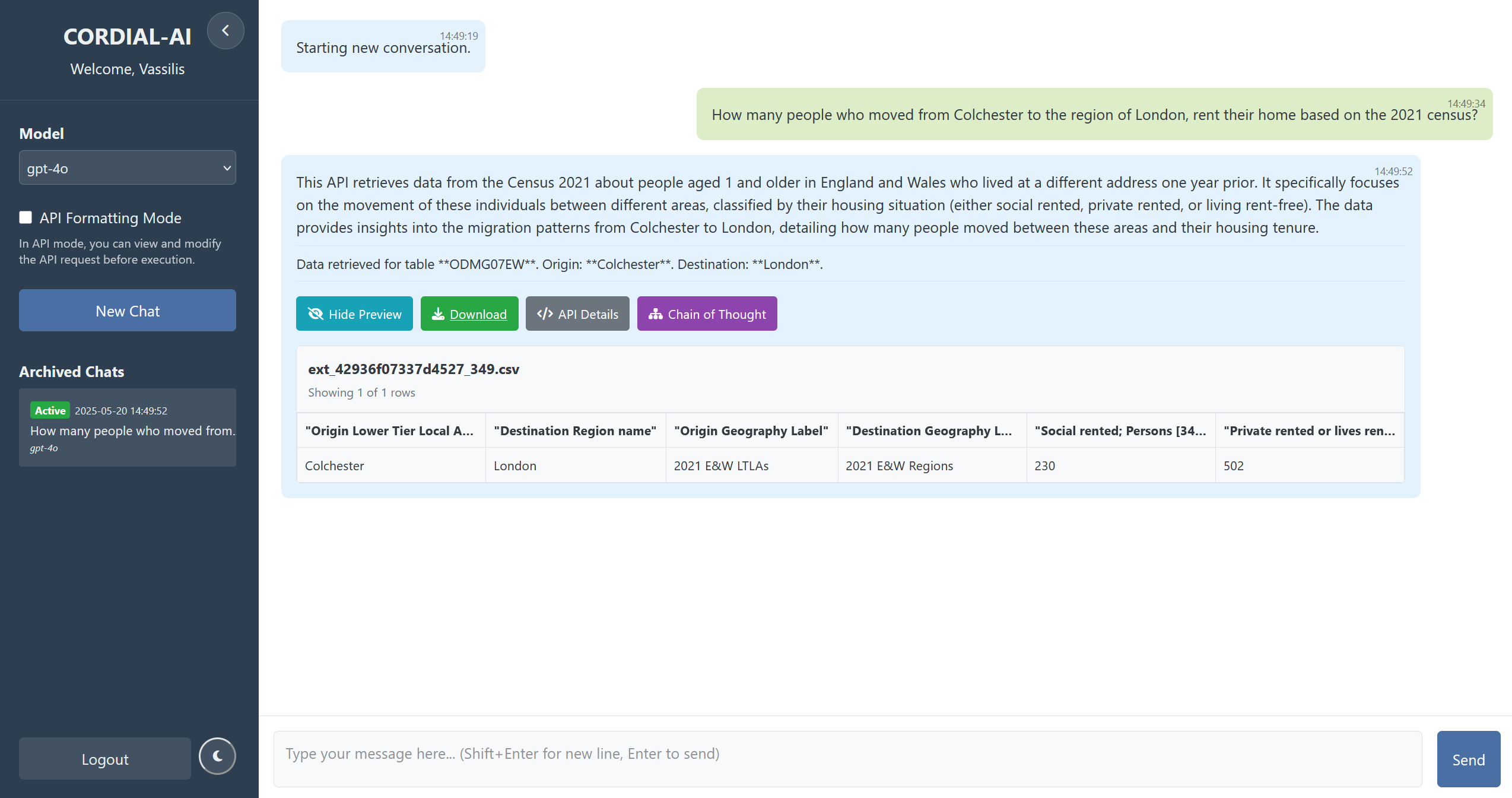Click the Logout button
This screenshot has width=1512, height=798.
coord(105,759)
